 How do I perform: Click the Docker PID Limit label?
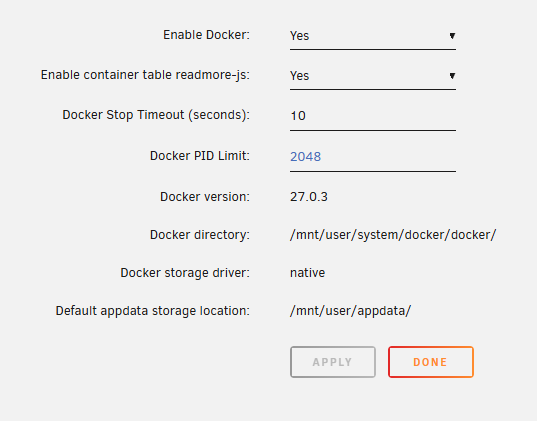(x=200, y=156)
